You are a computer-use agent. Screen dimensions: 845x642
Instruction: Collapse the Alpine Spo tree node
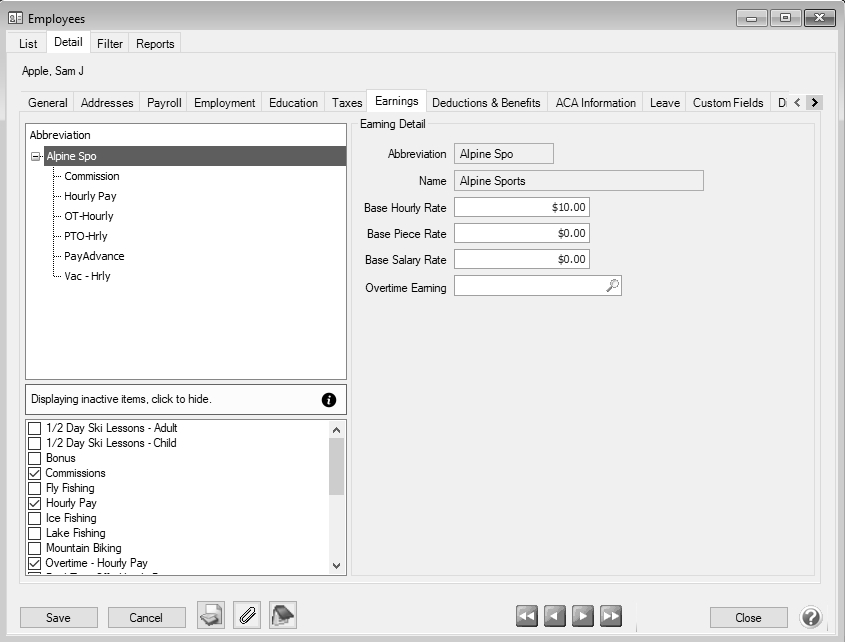pos(36,156)
